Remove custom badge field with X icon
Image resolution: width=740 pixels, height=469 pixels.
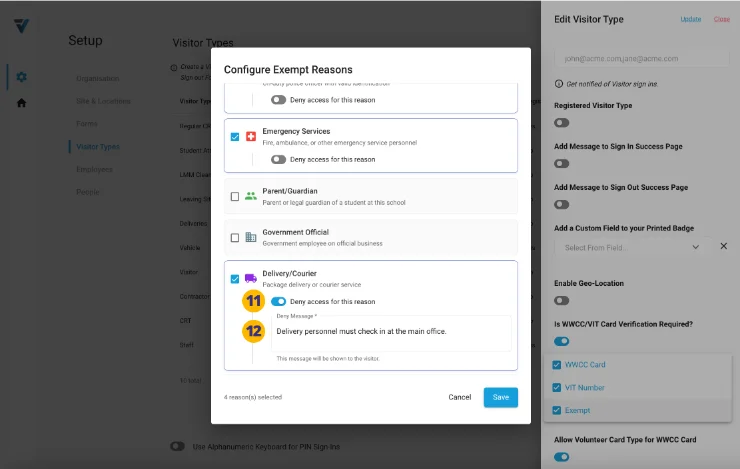click(x=723, y=246)
